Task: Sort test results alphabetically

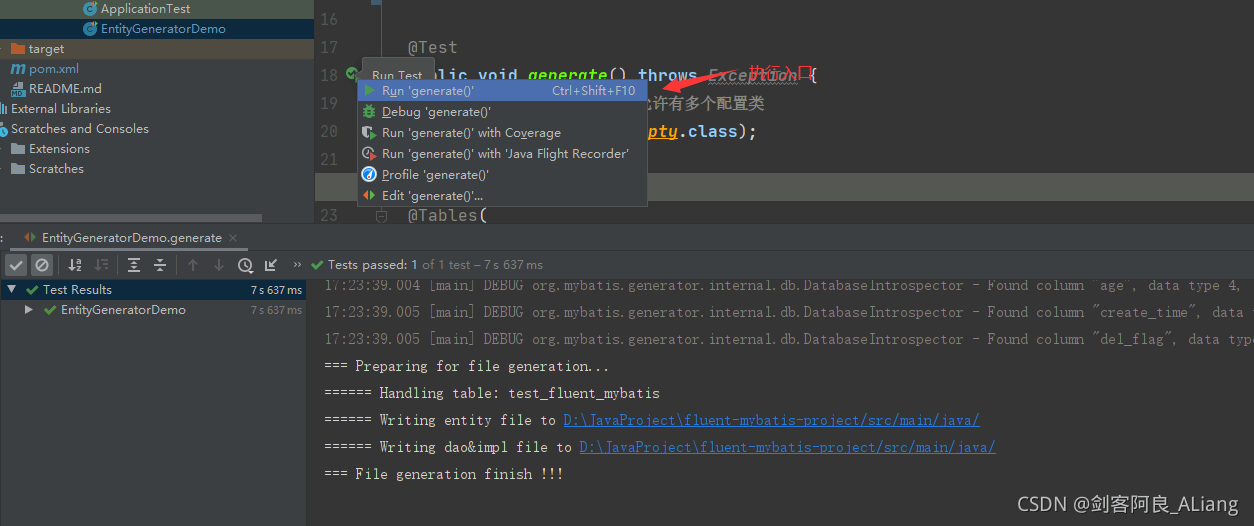Action: click(75, 265)
